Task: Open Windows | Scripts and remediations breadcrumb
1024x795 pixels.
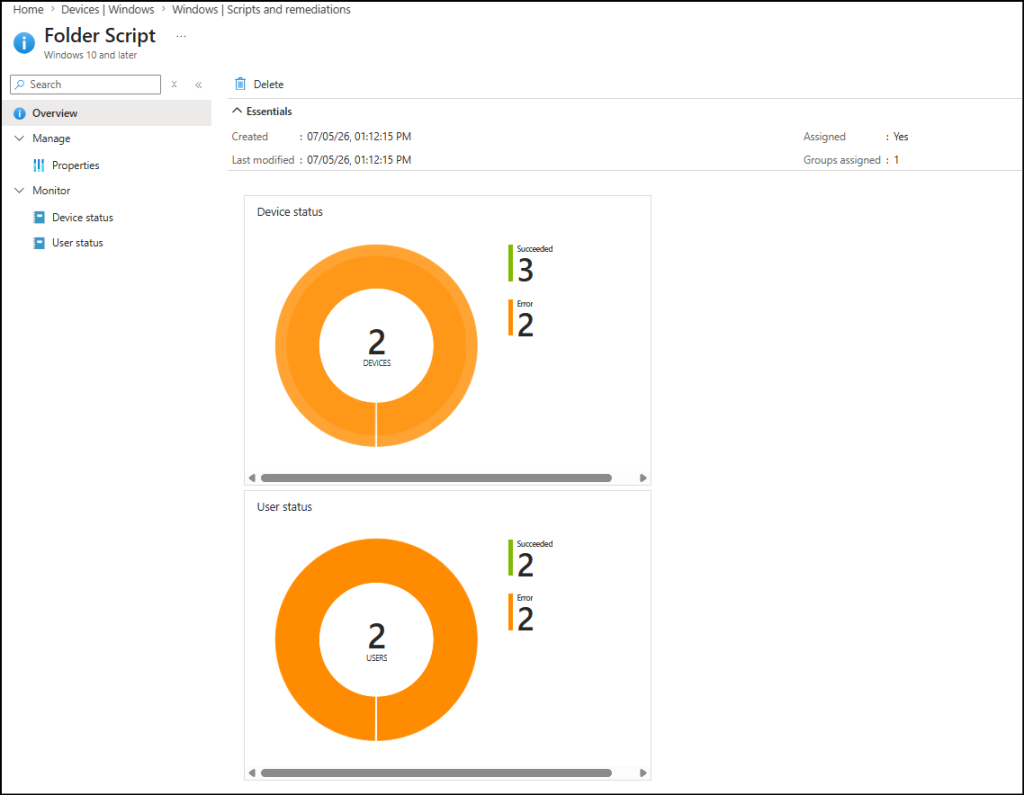Action: (261, 10)
